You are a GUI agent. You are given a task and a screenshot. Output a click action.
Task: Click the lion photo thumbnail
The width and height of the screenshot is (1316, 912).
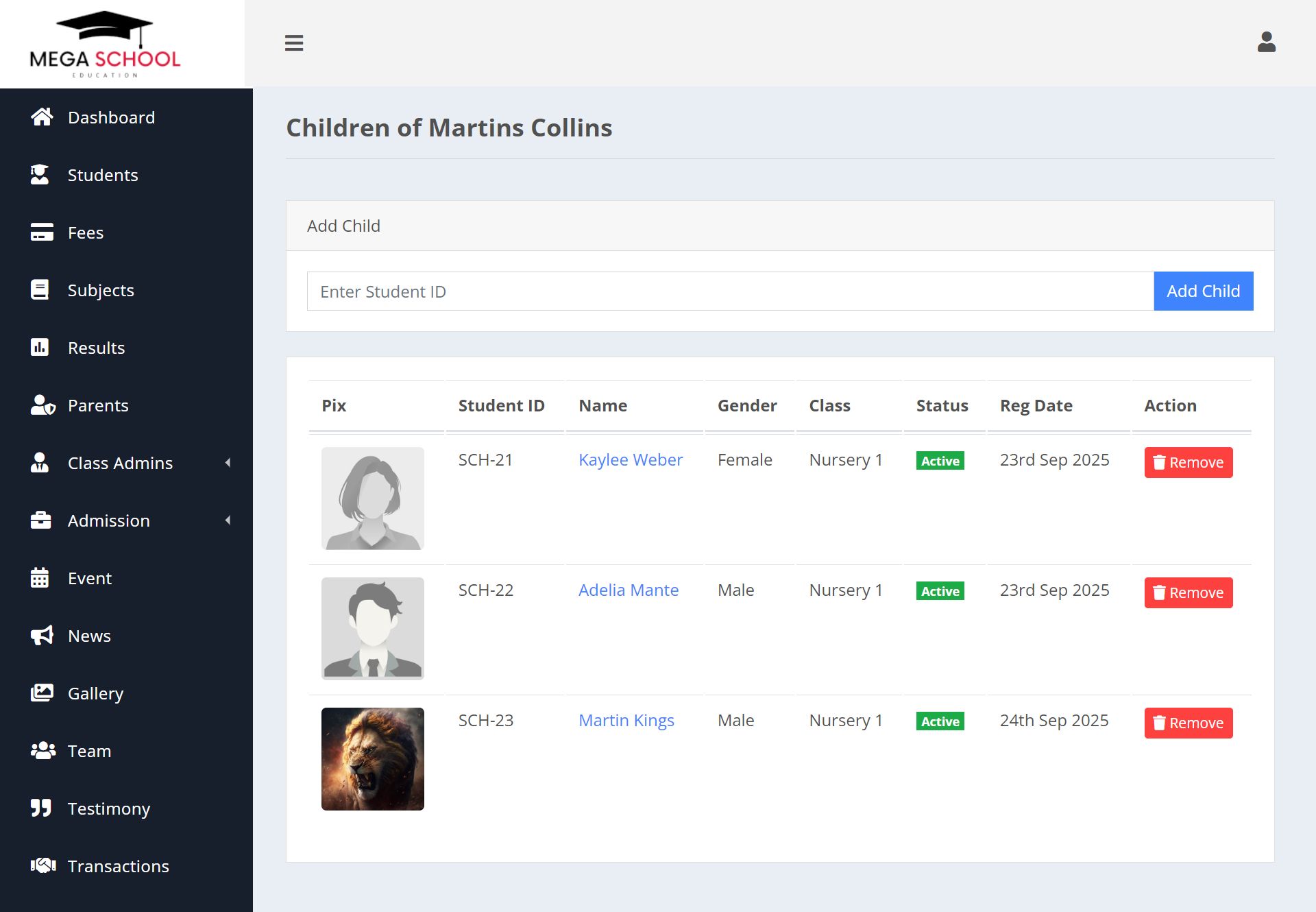point(373,759)
